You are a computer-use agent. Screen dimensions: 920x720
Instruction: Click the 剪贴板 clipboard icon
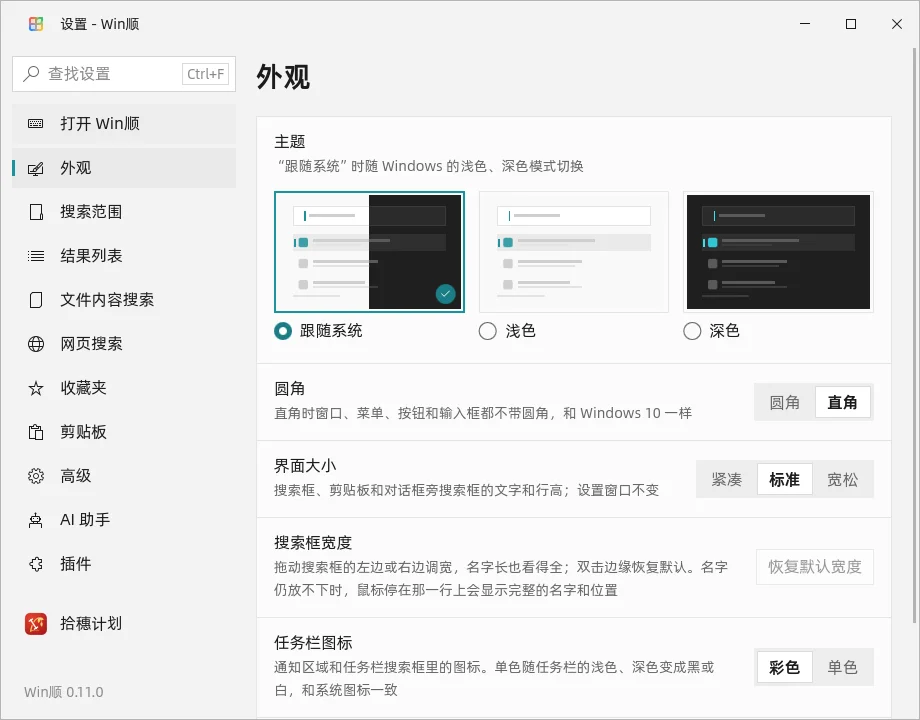(x=36, y=432)
